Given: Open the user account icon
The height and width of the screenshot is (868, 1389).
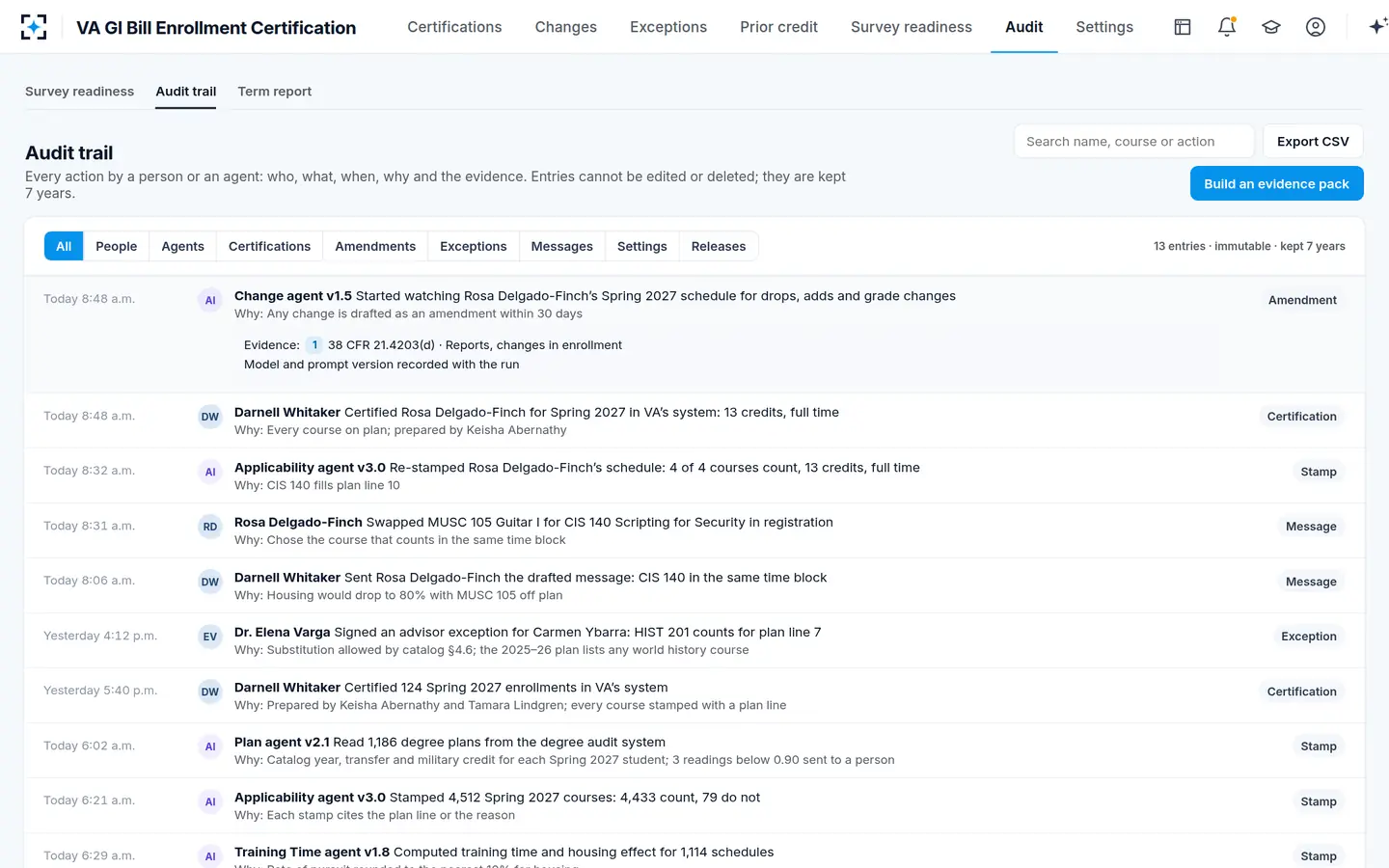Looking at the screenshot, I should (x=1316, y=27).
